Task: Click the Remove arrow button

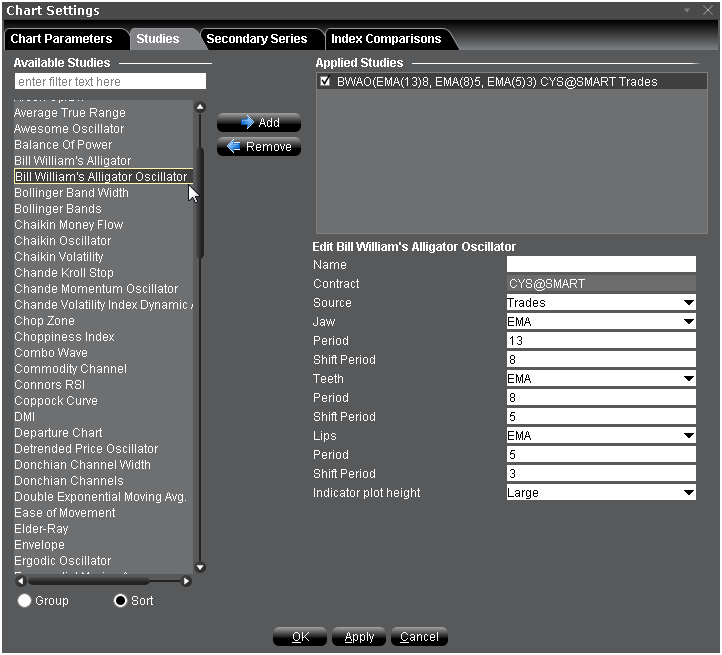Action: [259, 147]
